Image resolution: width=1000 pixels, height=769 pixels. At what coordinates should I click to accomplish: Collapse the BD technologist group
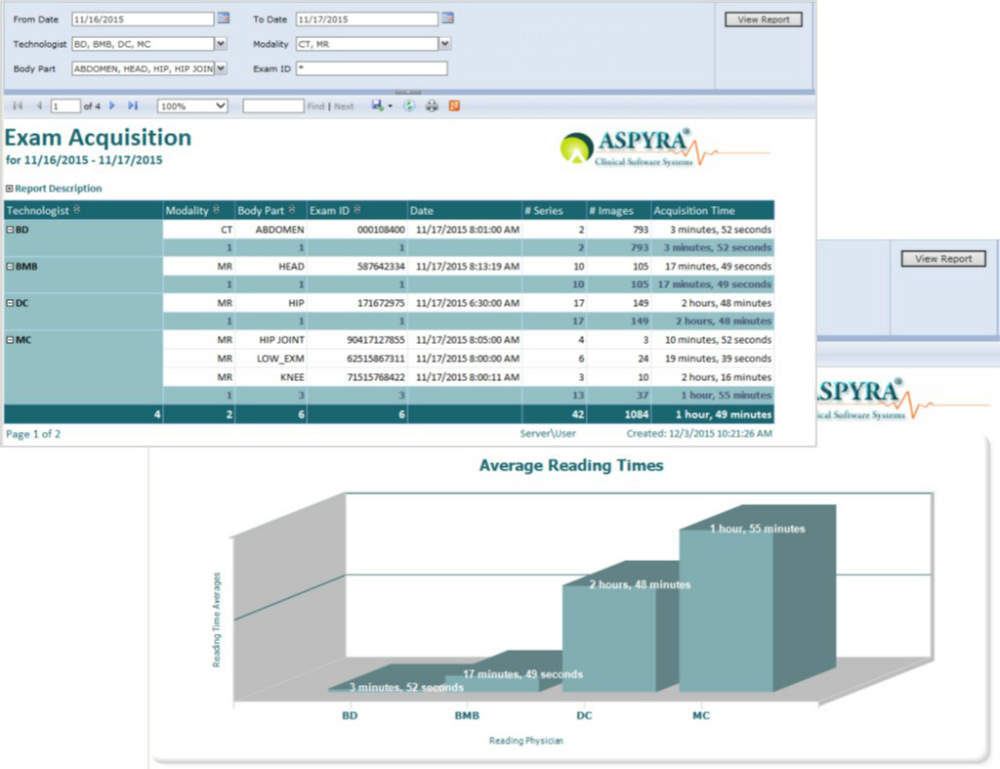tap(10, 230)
